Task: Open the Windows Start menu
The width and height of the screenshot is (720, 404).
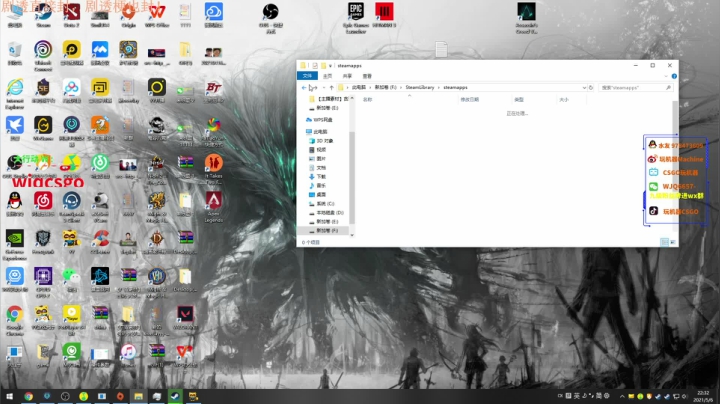Action: pyautogui.click(x=9, y=396)
